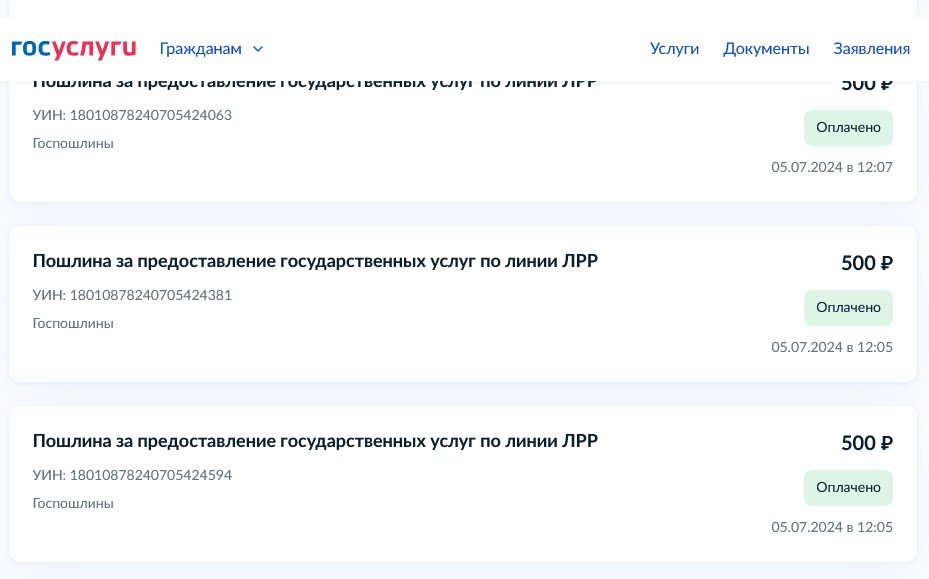Open the payment titled with УИН ending 4594
Screen dimensions: 929x579
315,441
